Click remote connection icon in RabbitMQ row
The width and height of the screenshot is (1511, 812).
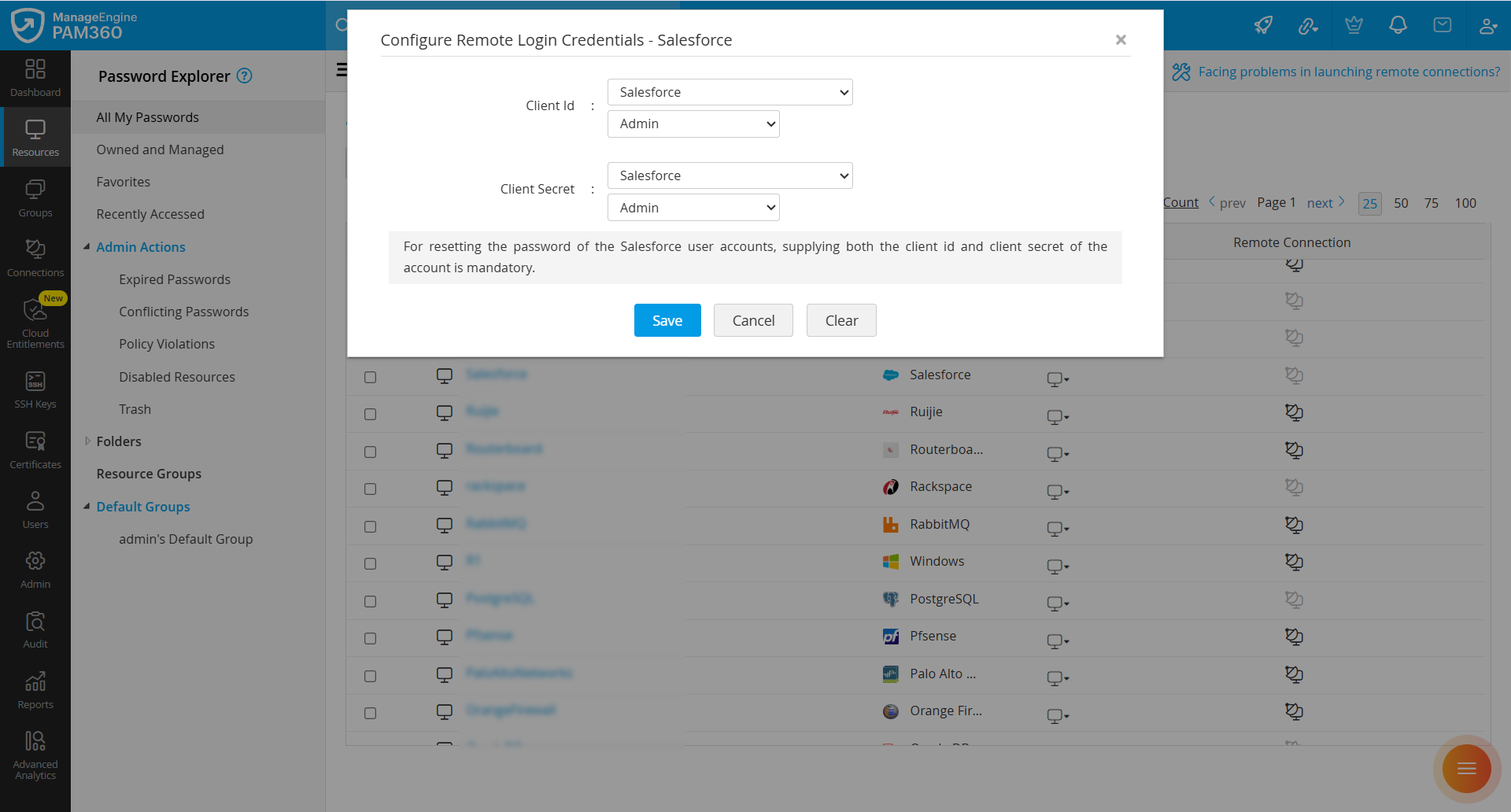[1294, 525]
